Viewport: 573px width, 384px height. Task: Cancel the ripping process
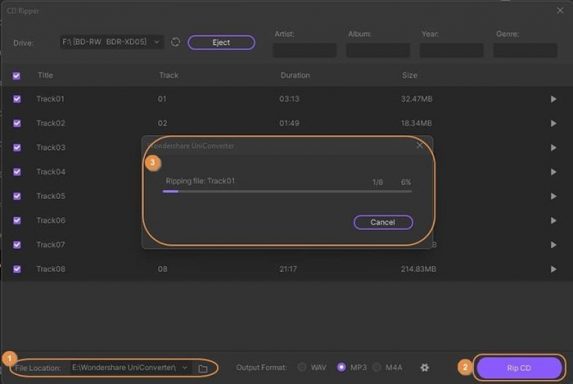[x=383, y=222]
